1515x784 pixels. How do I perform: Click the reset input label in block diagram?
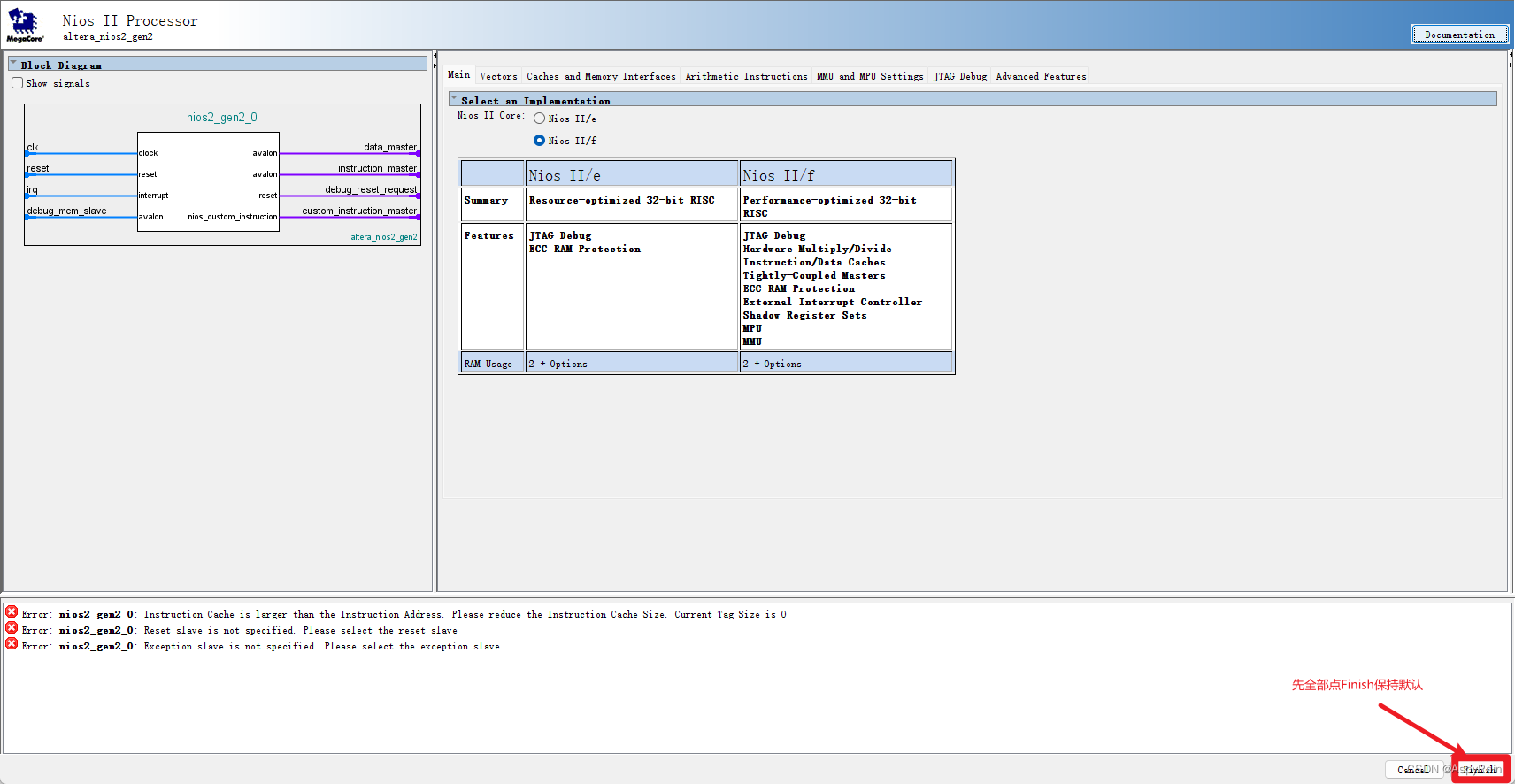tap(38, 168)
